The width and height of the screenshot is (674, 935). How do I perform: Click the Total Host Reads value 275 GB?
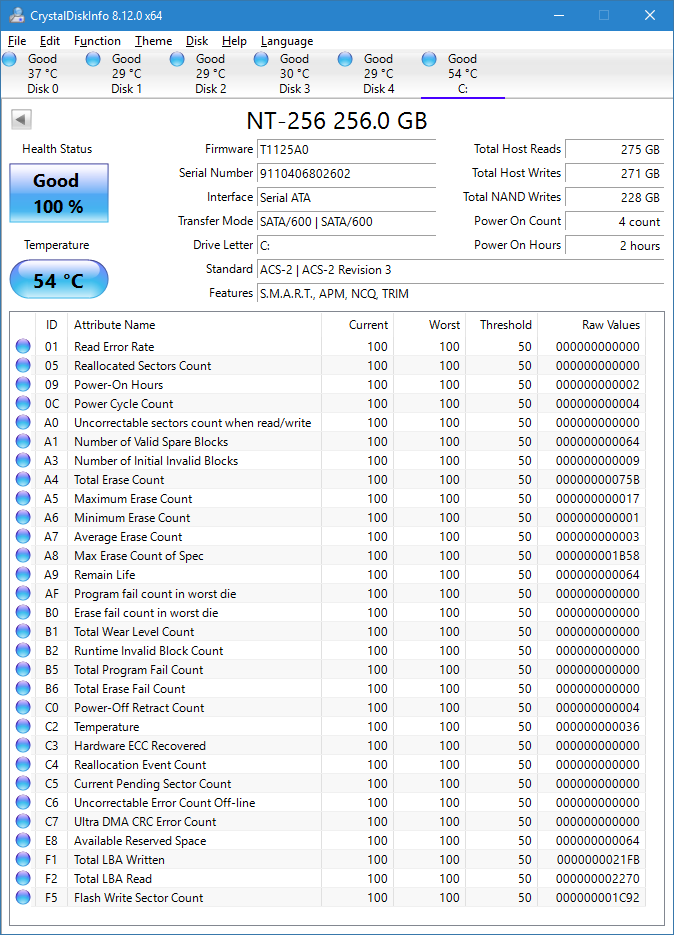click(x=614, y=150)
